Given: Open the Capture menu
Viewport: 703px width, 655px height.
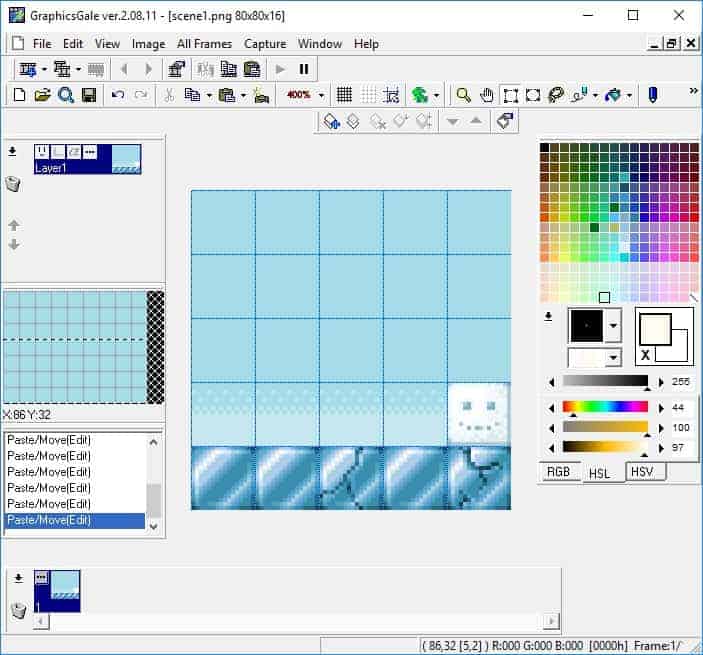Looking at the screenshot, I should click(265, 44).
